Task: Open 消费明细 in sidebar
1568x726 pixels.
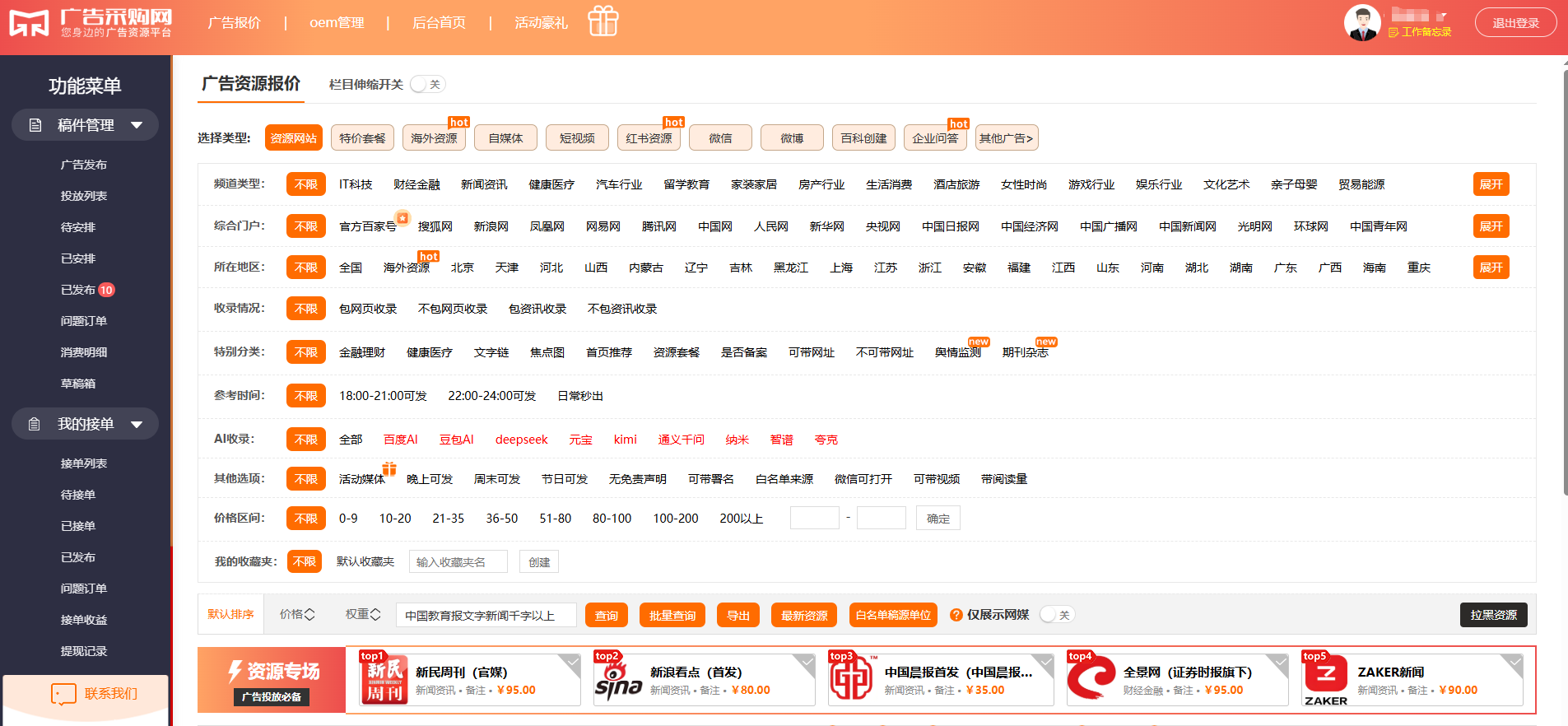Action: [x=84, y=352]
